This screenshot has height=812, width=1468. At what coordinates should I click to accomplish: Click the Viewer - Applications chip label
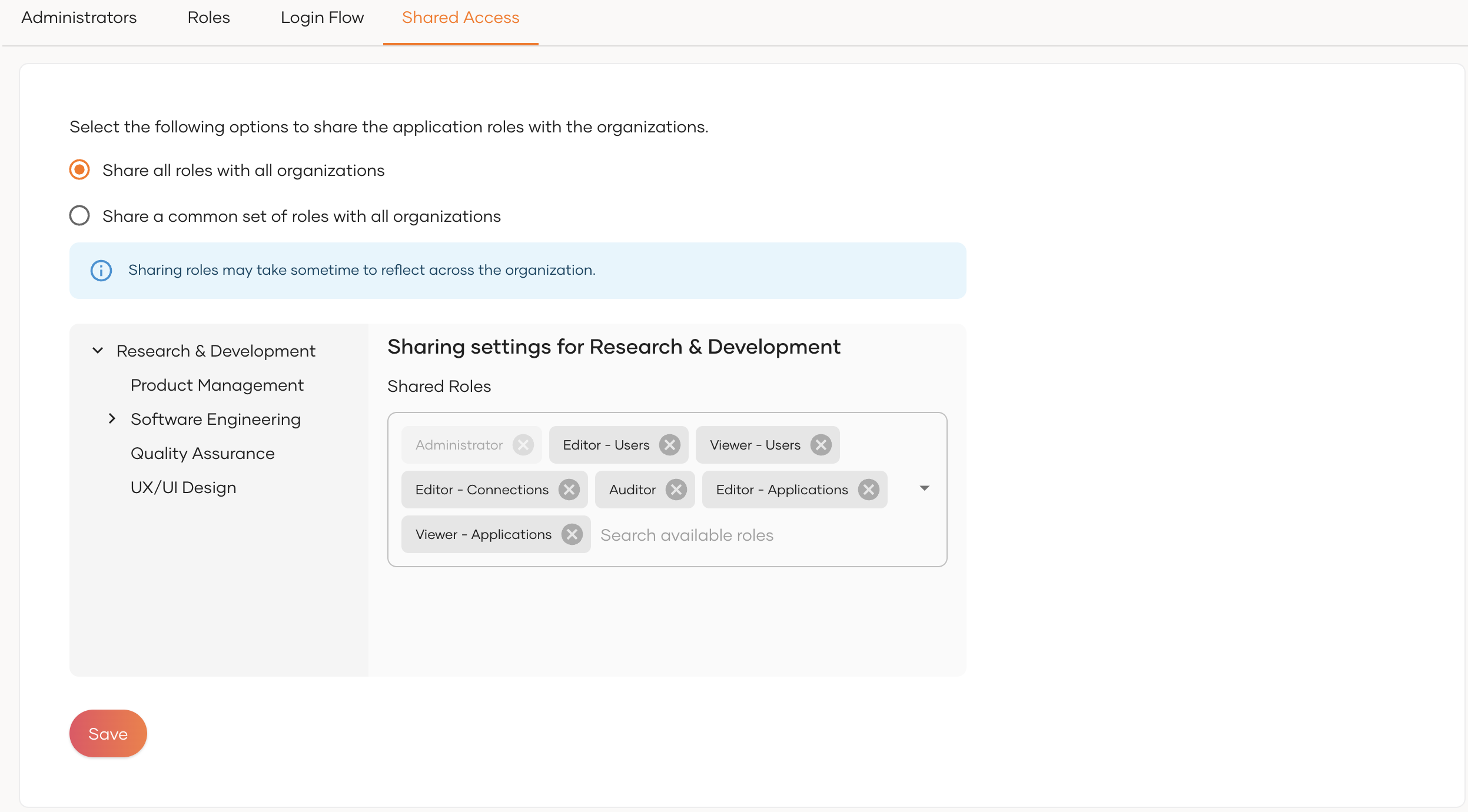(x=484, y=534)
